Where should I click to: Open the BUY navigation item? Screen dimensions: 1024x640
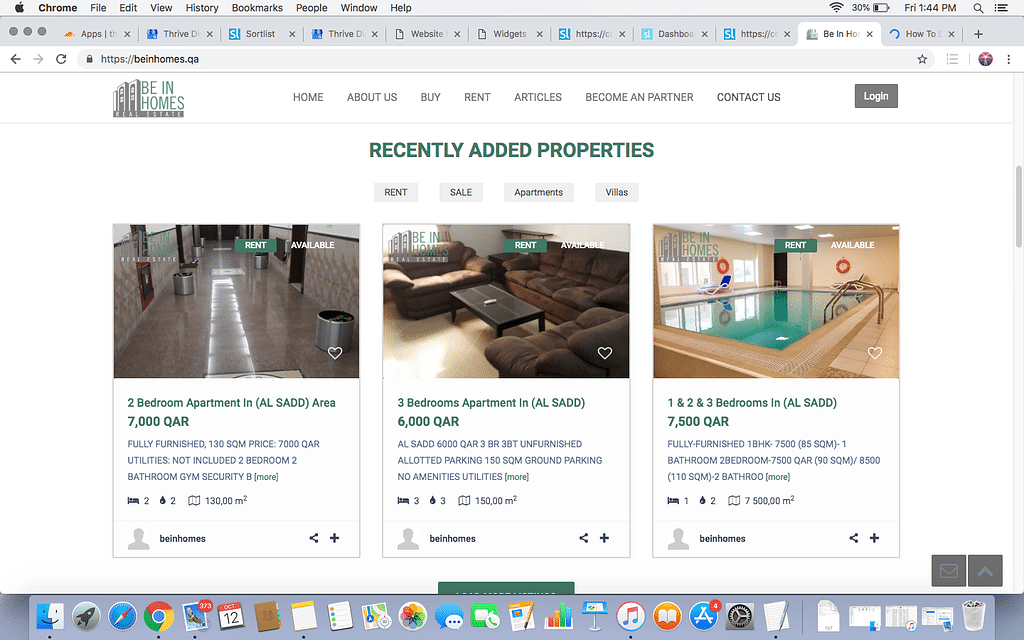(x=430, y=97)
